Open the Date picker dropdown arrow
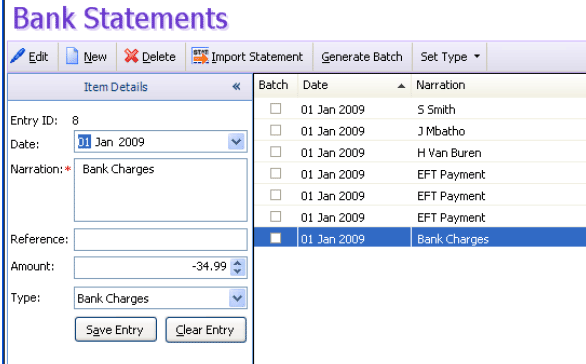Image resolution: width=586 pixels, height=364 pixels. coord(236,142)
